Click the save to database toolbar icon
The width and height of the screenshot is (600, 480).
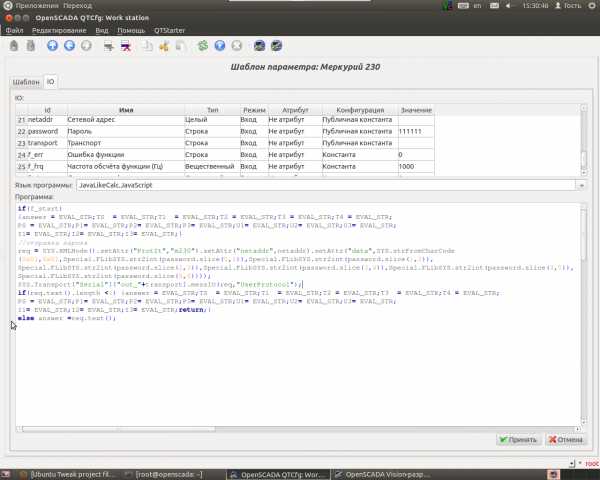point(30,45)
